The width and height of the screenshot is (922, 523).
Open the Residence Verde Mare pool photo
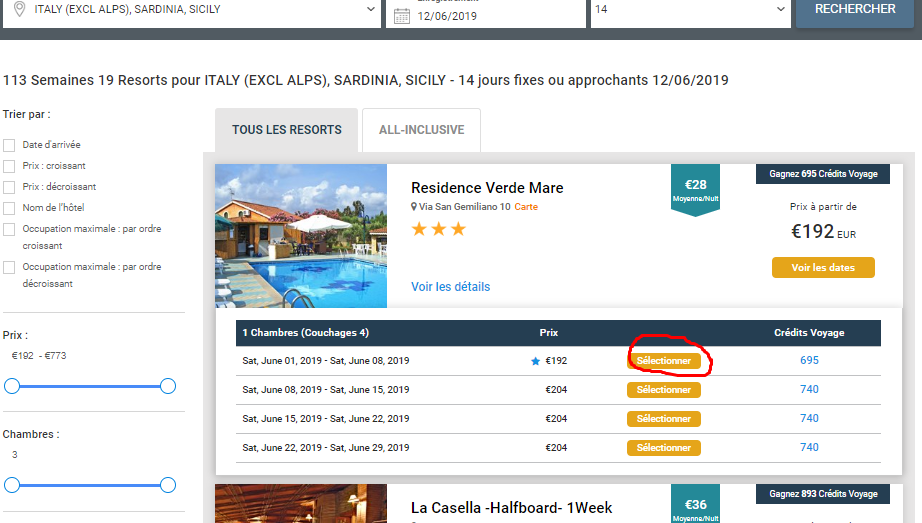click(301, 236)
